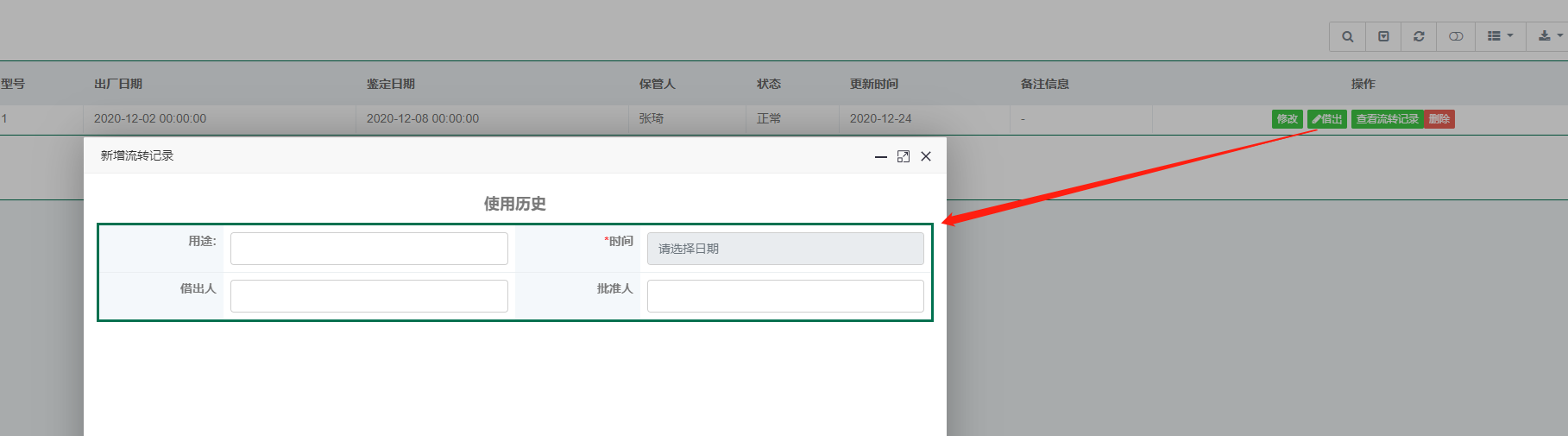Minimize the 新增流转记录 dialog
Image resolution: width=1568 pixels, height=436 pixels.
[x=880, y=156]
